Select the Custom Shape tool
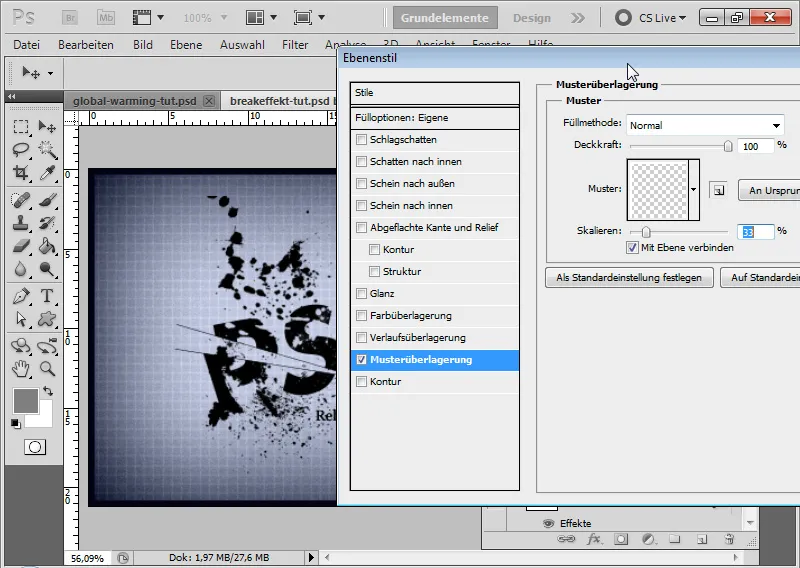 (x=47, y=319)
